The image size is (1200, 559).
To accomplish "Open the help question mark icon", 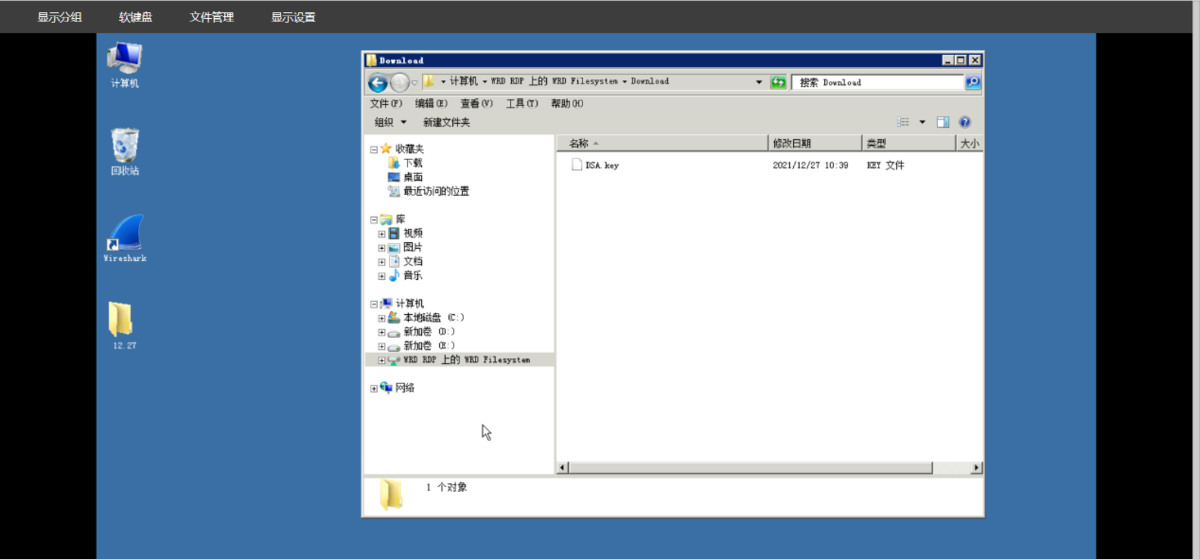I will [965, 122].
